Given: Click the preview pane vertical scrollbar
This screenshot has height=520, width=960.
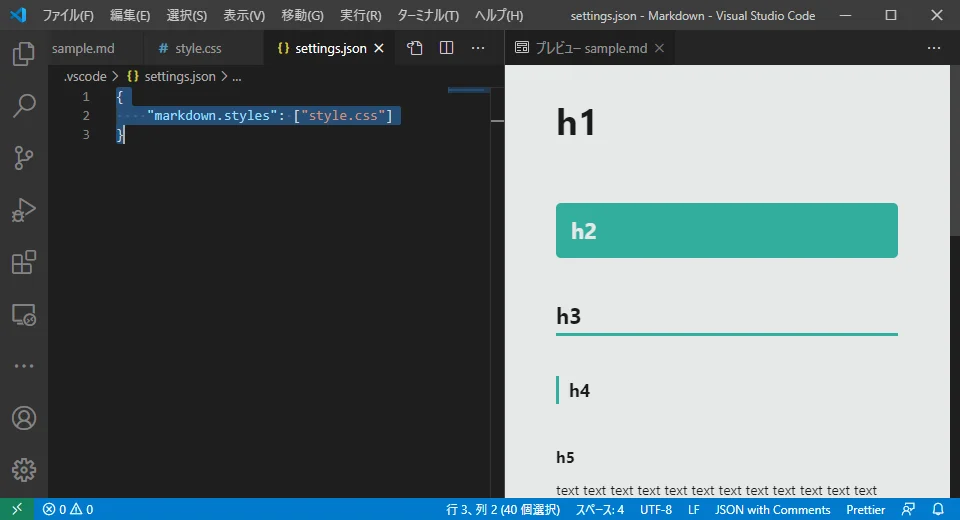Looking at the screenshot, I should point(954,149).
